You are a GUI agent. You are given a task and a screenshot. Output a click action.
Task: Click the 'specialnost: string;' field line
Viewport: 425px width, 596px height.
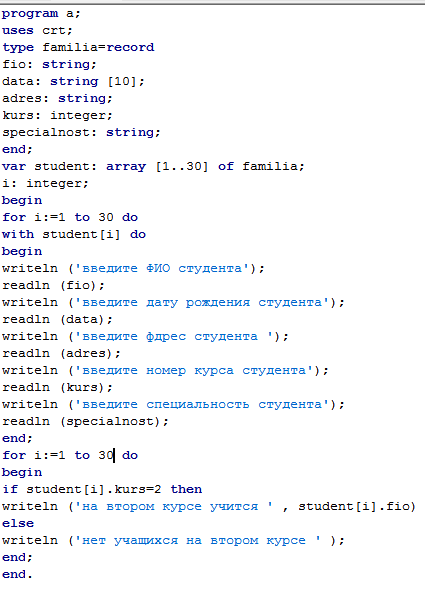81,132
